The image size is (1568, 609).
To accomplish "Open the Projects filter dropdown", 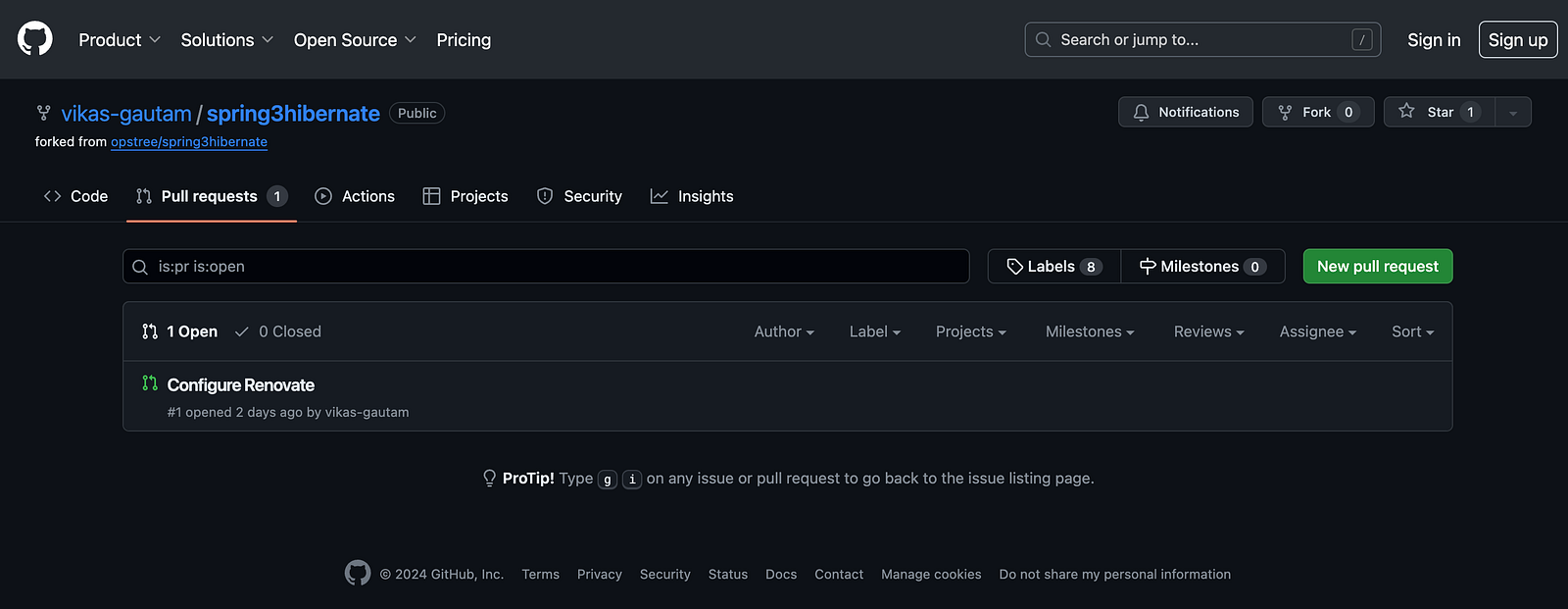I will click(971, 331).
